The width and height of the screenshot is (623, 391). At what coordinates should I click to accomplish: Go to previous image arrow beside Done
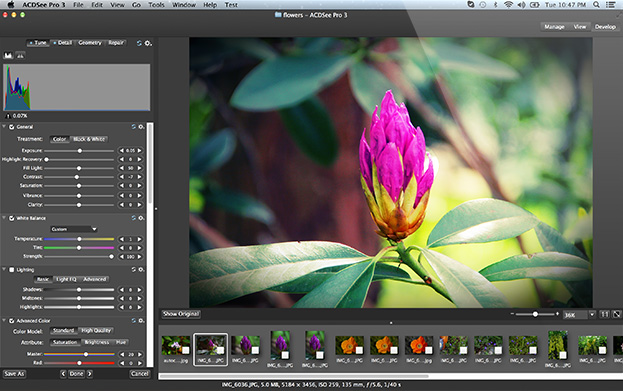[64, 374]
